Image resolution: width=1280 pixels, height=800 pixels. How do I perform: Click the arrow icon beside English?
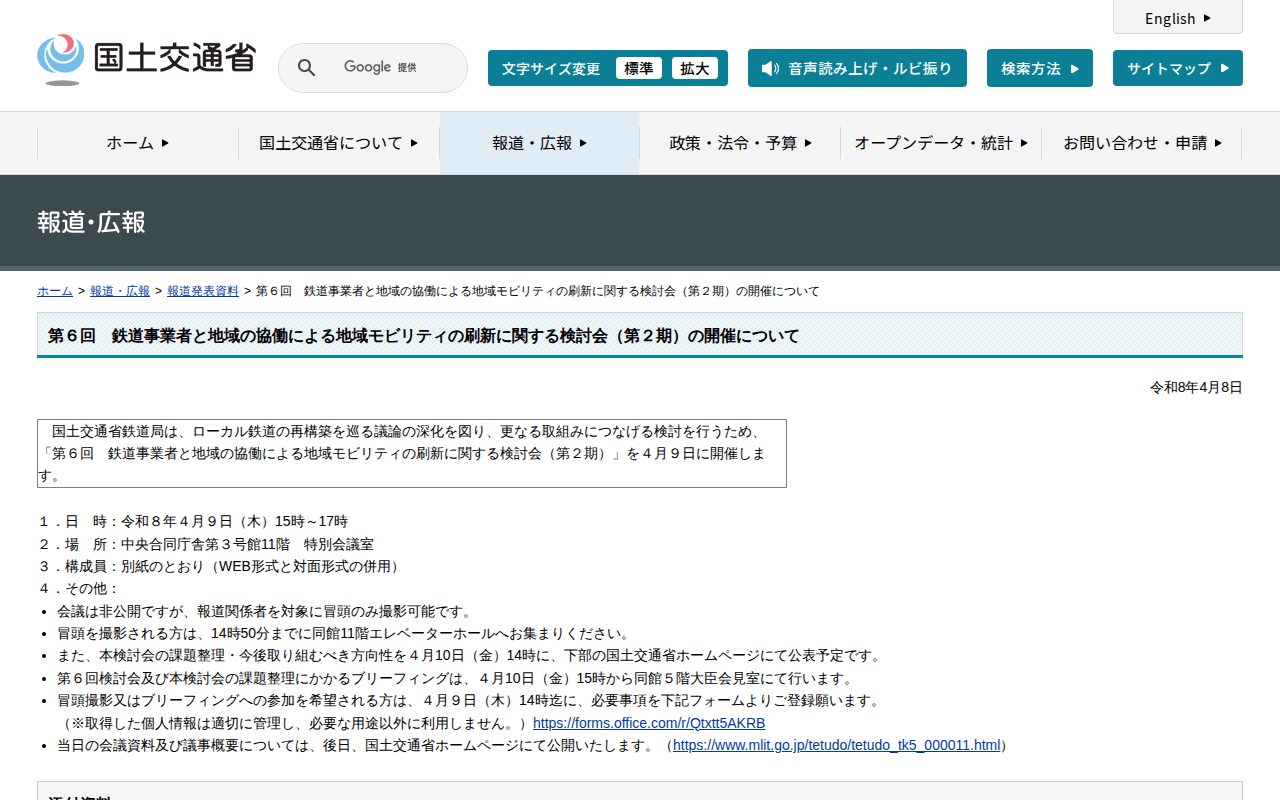[x=1207, y=18]
